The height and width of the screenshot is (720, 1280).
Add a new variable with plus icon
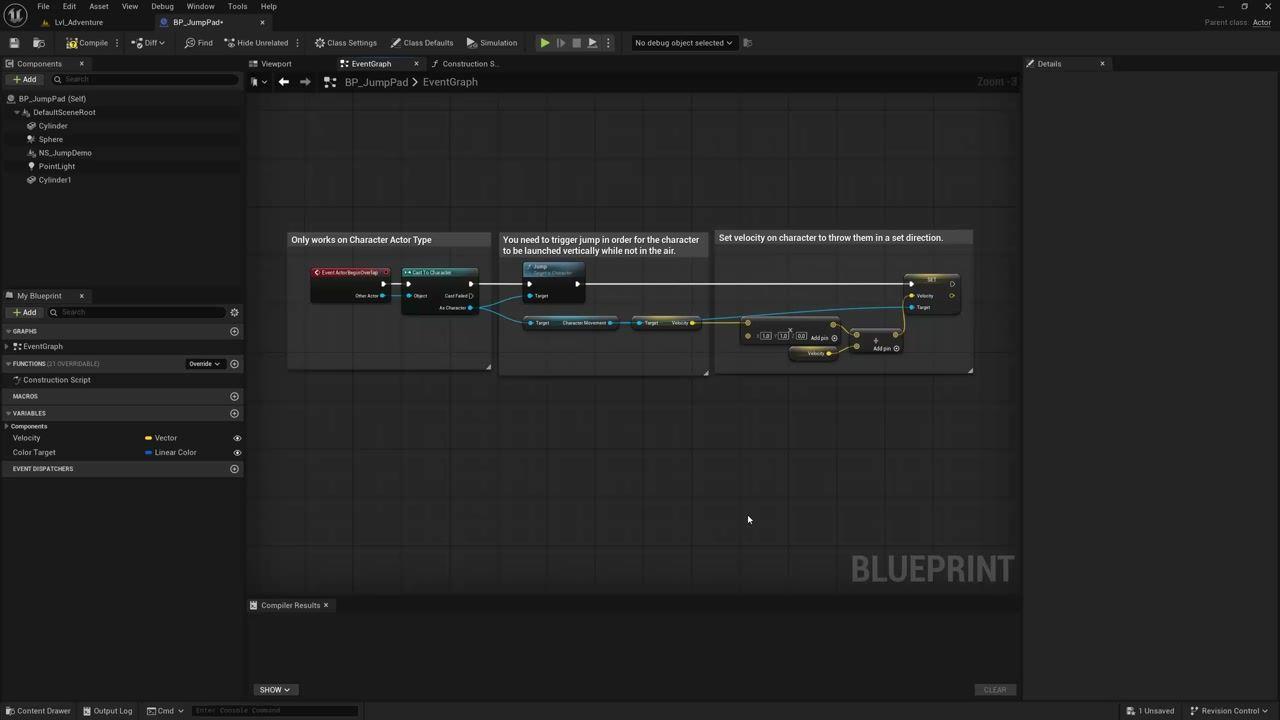click(x=234, y=413)
